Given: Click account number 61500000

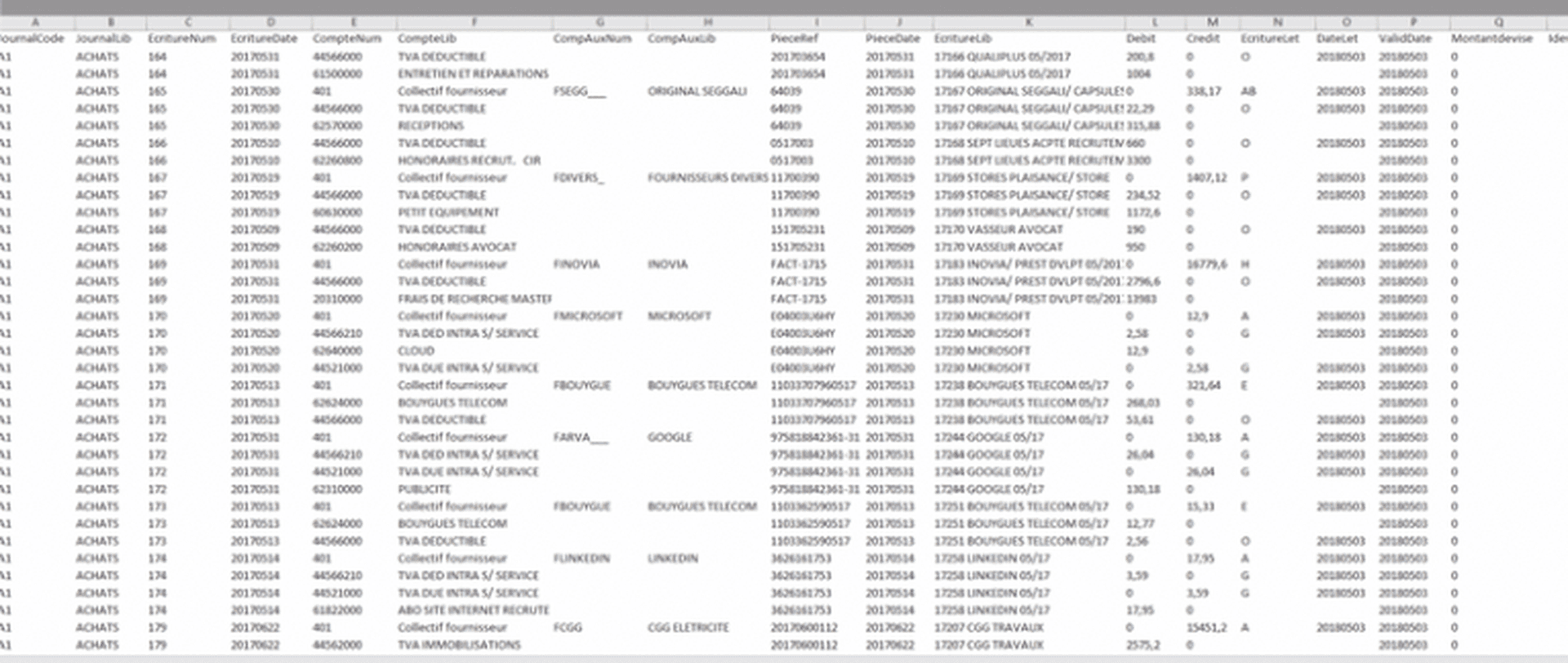Looking at the screenshot, I should pos(337,73).
